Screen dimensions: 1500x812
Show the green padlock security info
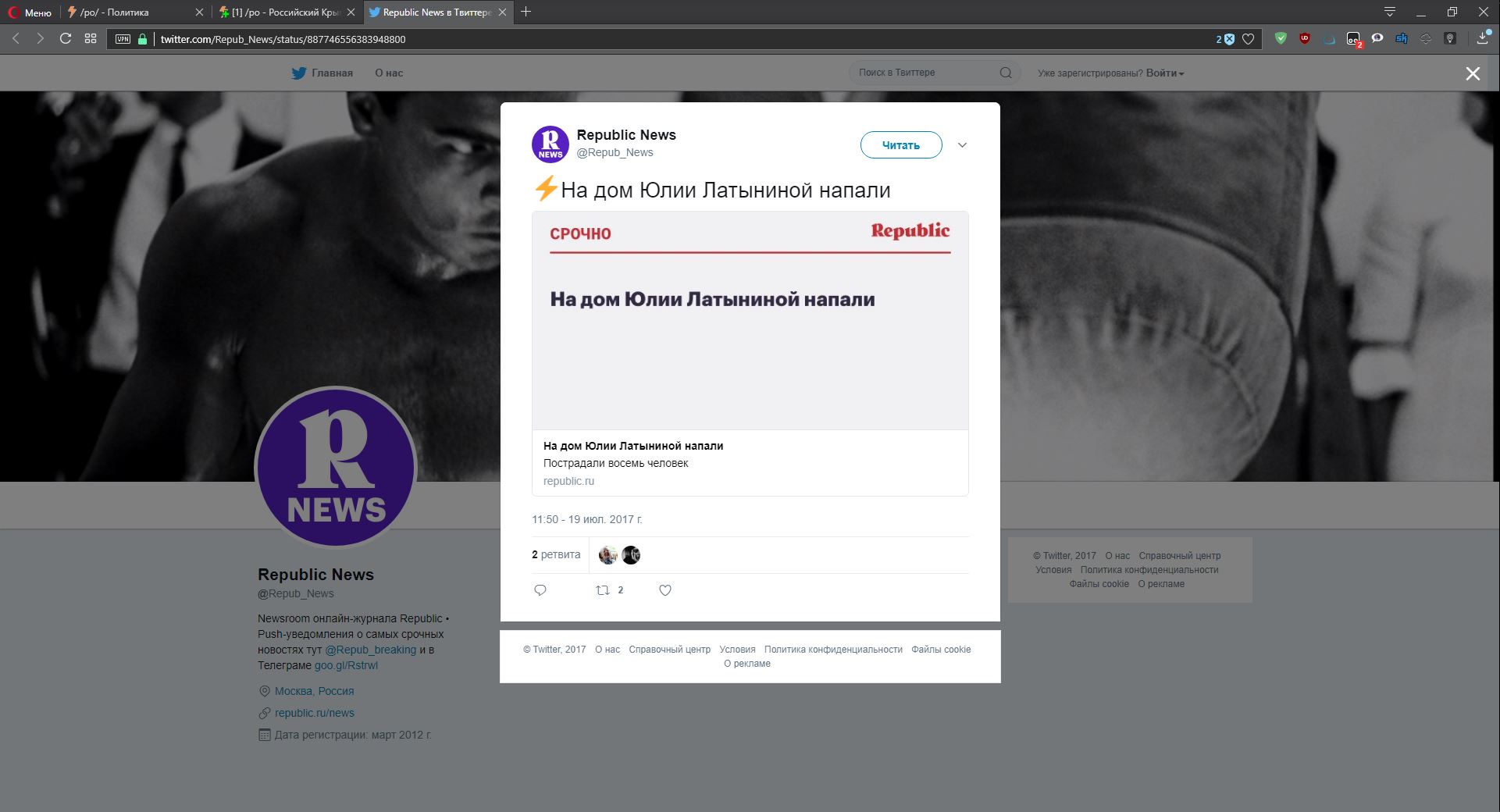142,39
